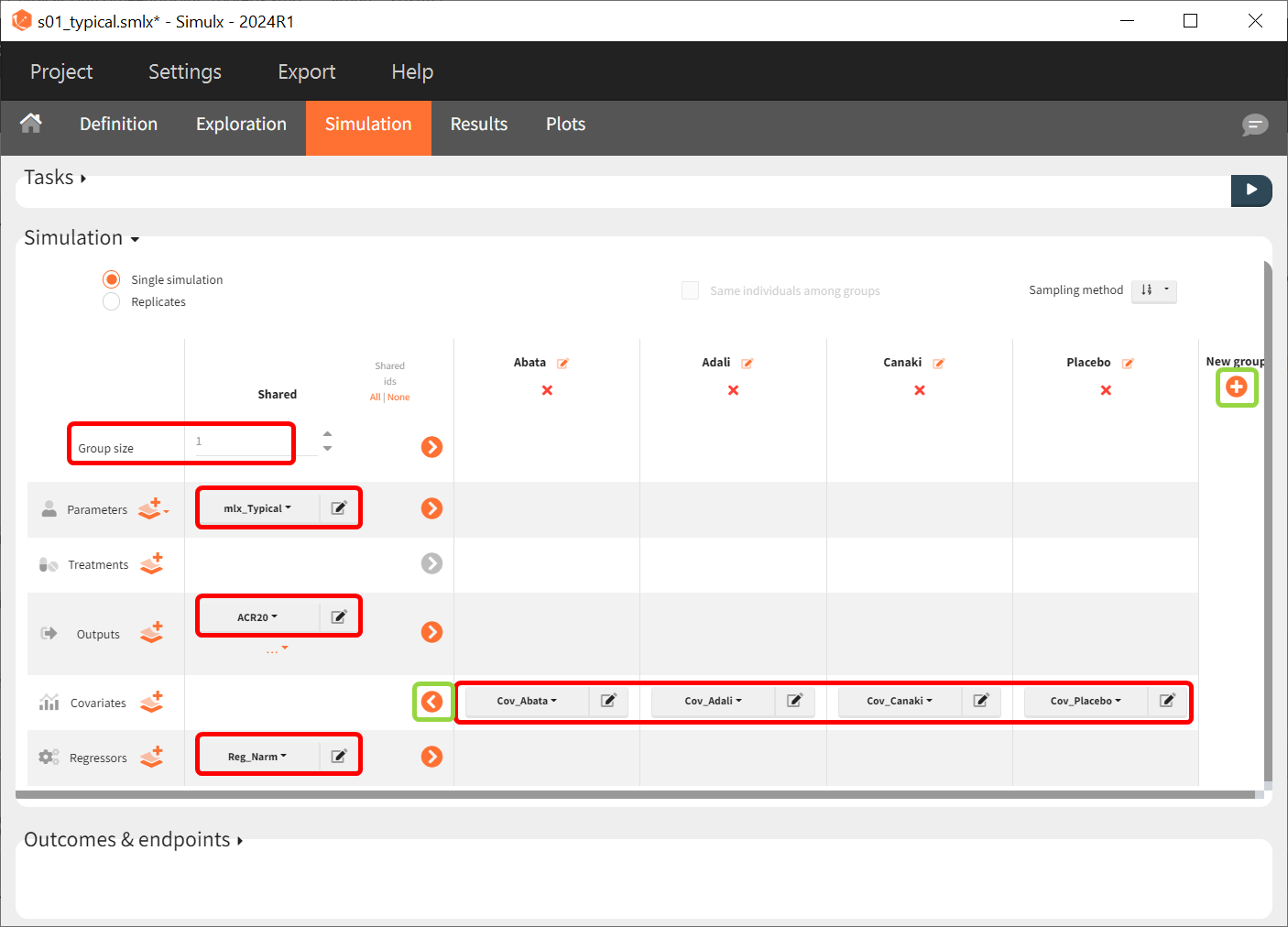Open the Sampling method dropdown

click(x=1153, y=290)
